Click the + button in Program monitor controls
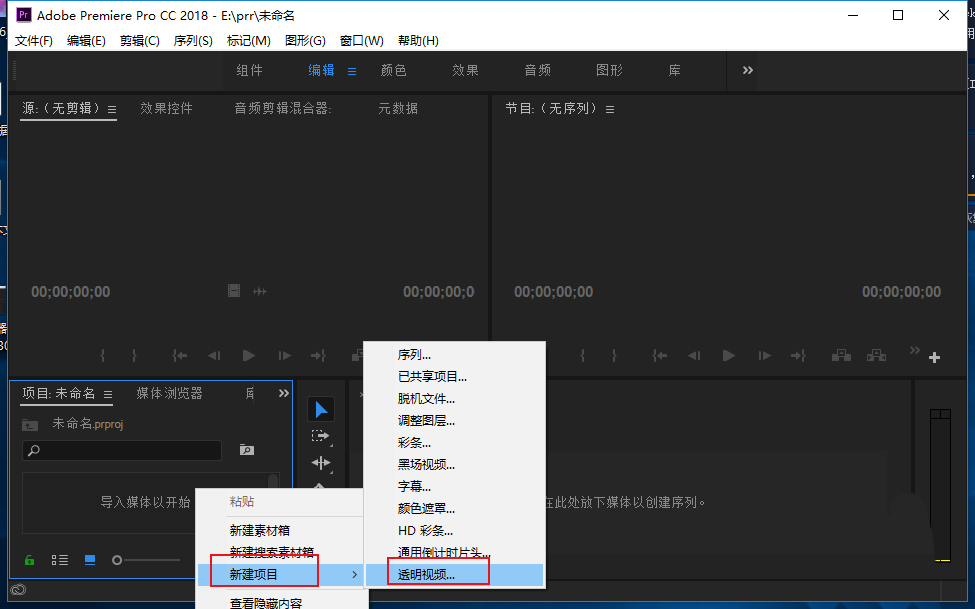 click(933, 356)
